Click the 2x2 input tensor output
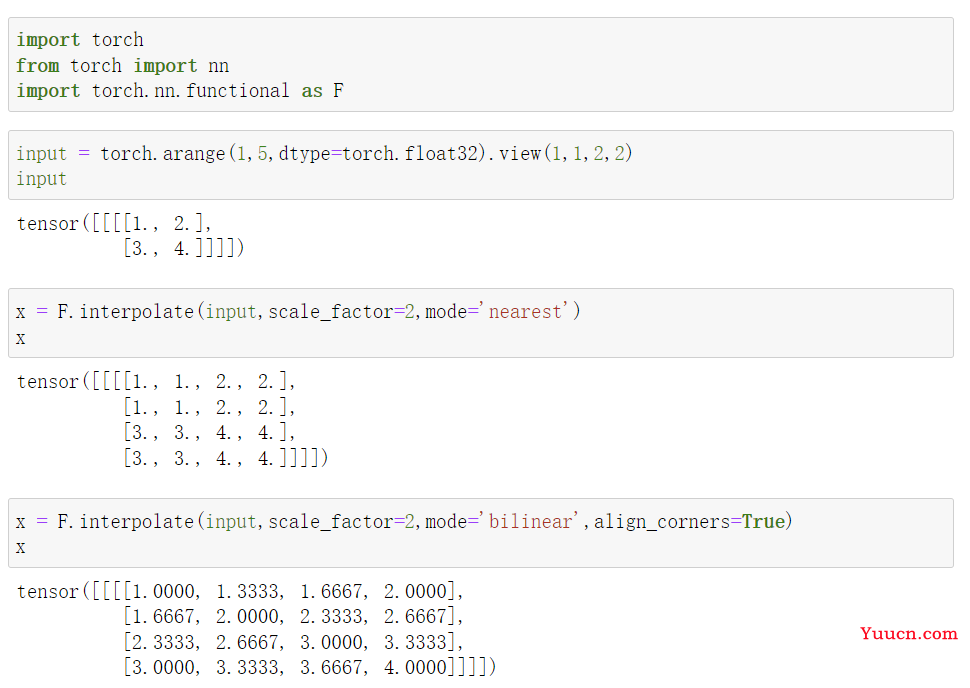Screen dimensions: 970x688 point(130,236)
